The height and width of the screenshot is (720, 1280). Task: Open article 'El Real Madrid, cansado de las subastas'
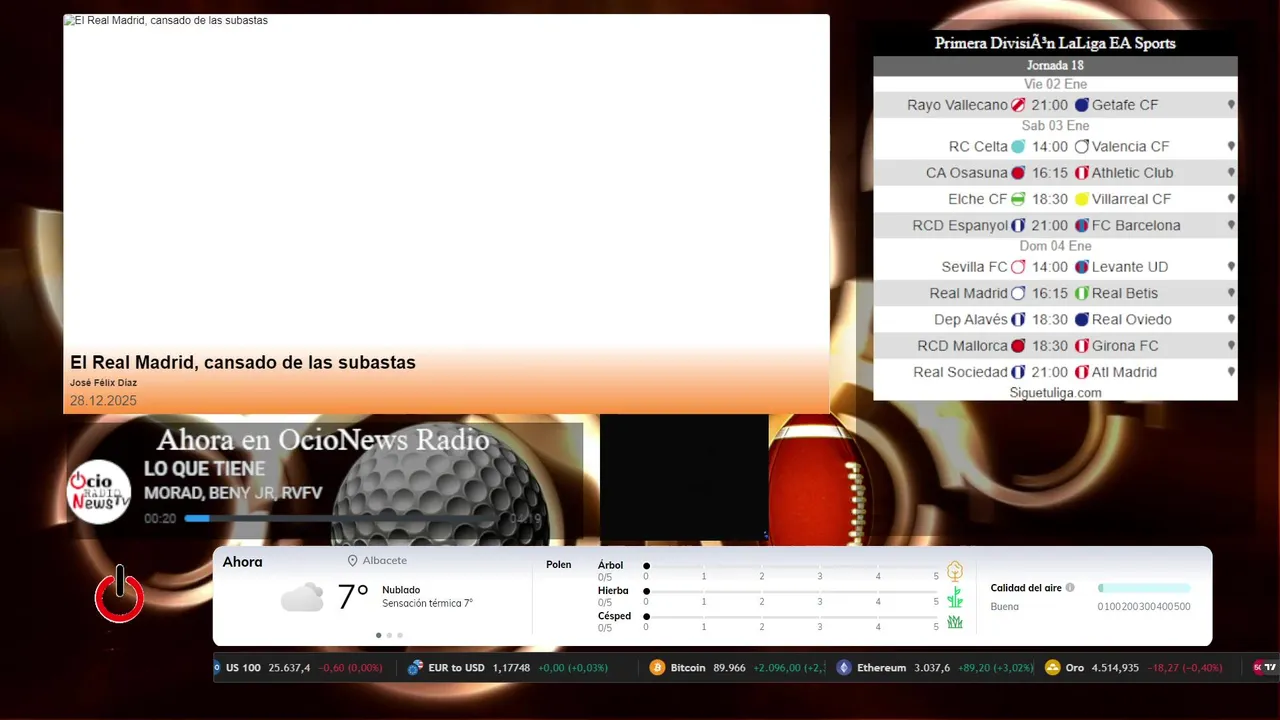click(243, 362)
